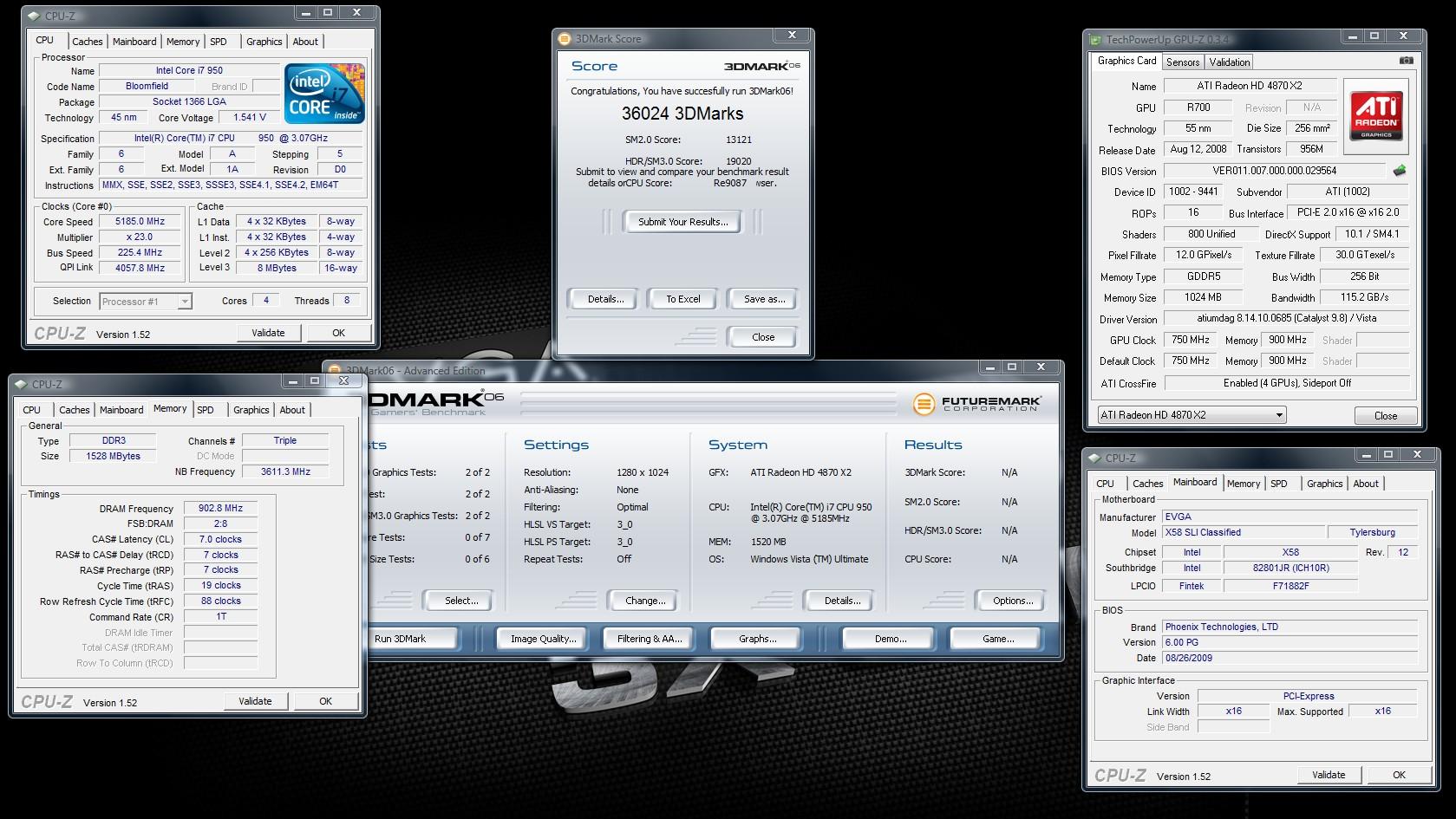Click the GPU-Z title bar icon
This screenshot has width=1456, height=819.
coord(1096,40)
